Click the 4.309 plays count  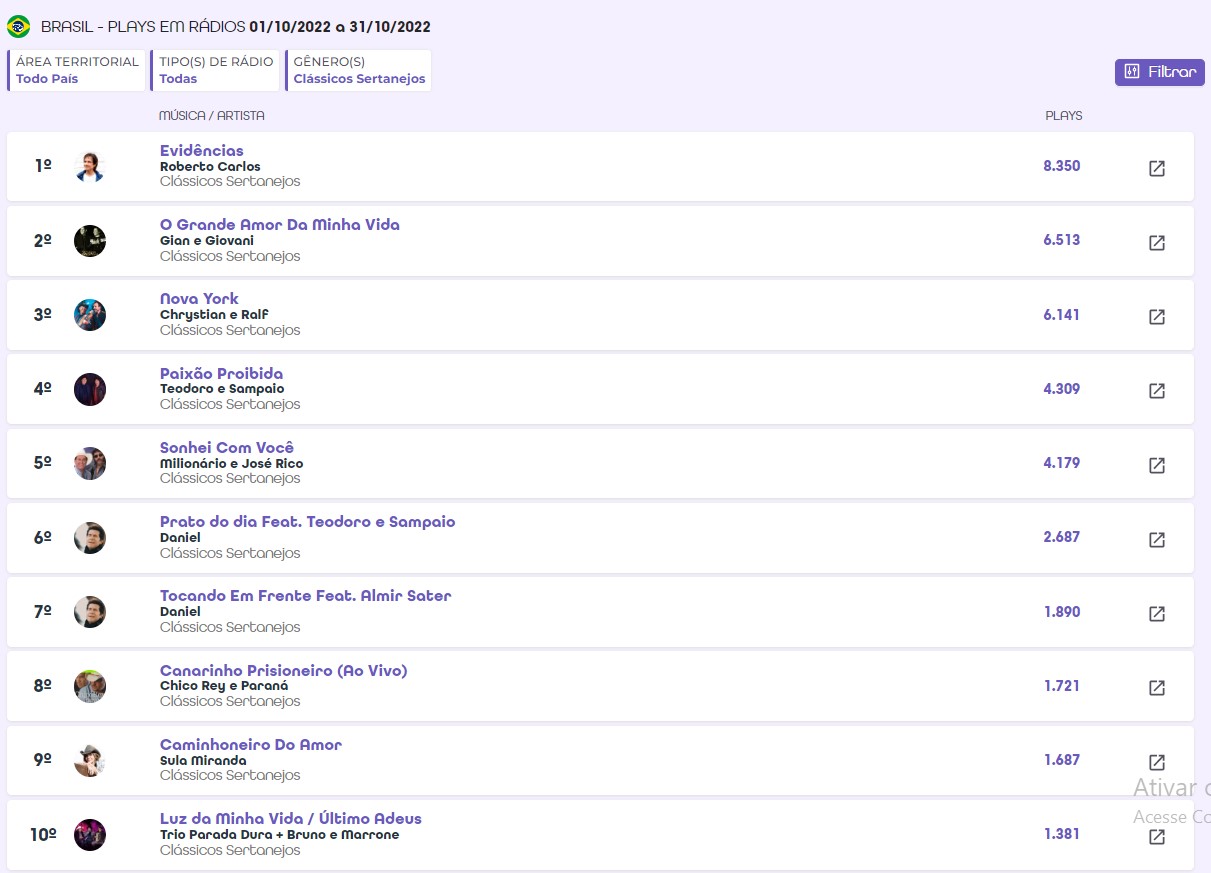(1062, 389)
